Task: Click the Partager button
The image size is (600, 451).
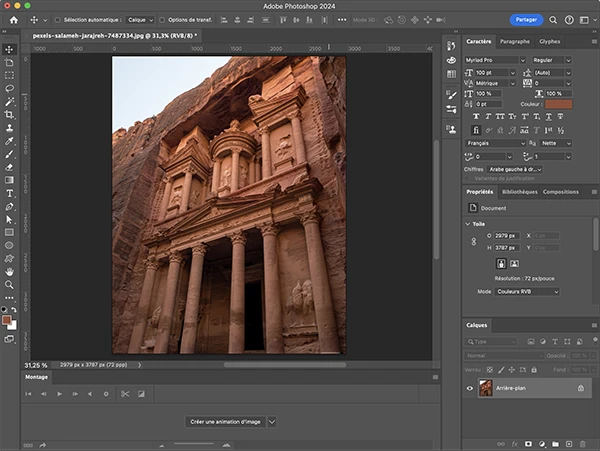Action: click(526, 20)
